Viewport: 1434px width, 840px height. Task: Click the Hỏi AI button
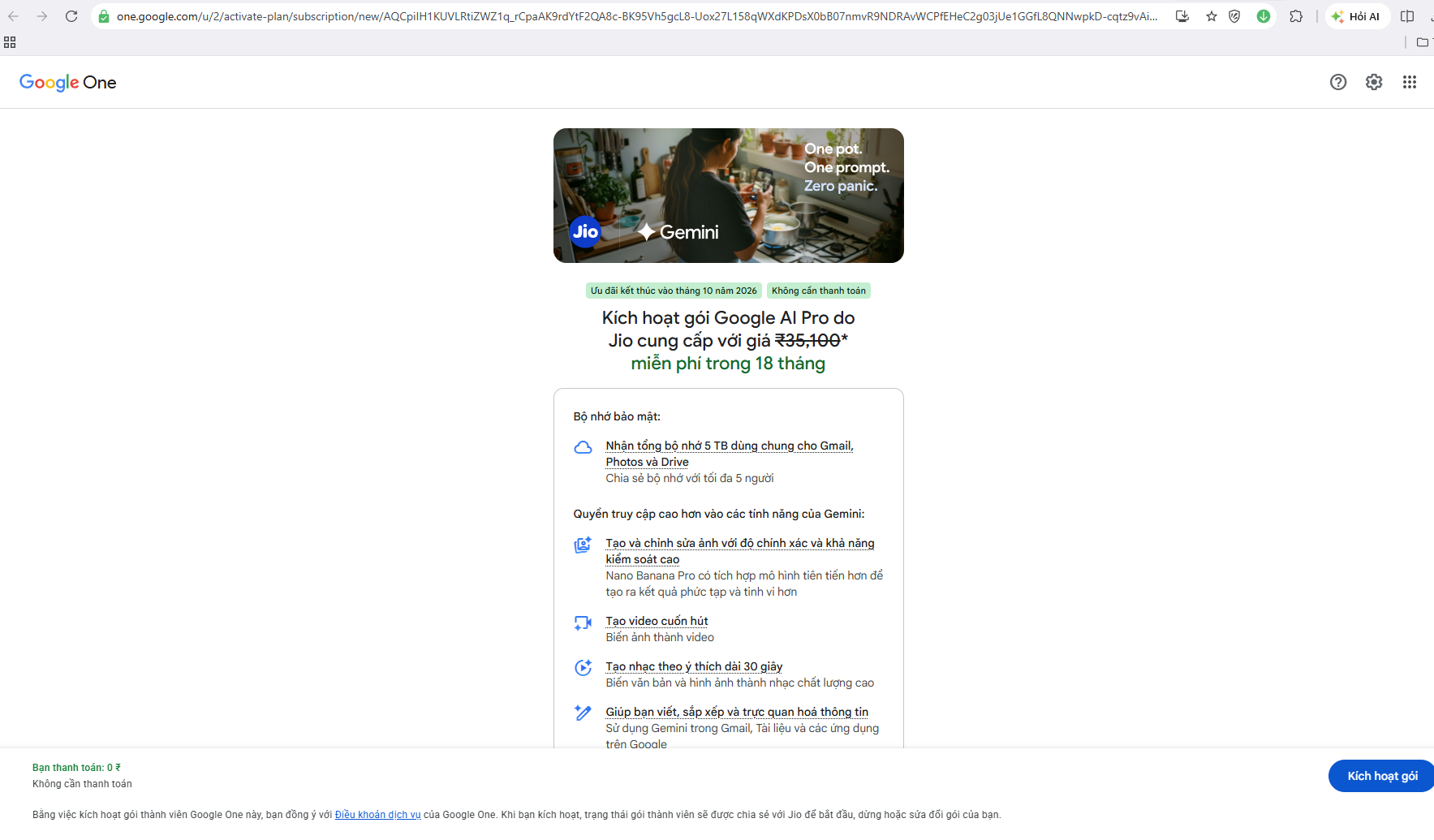coord(1358,16)
